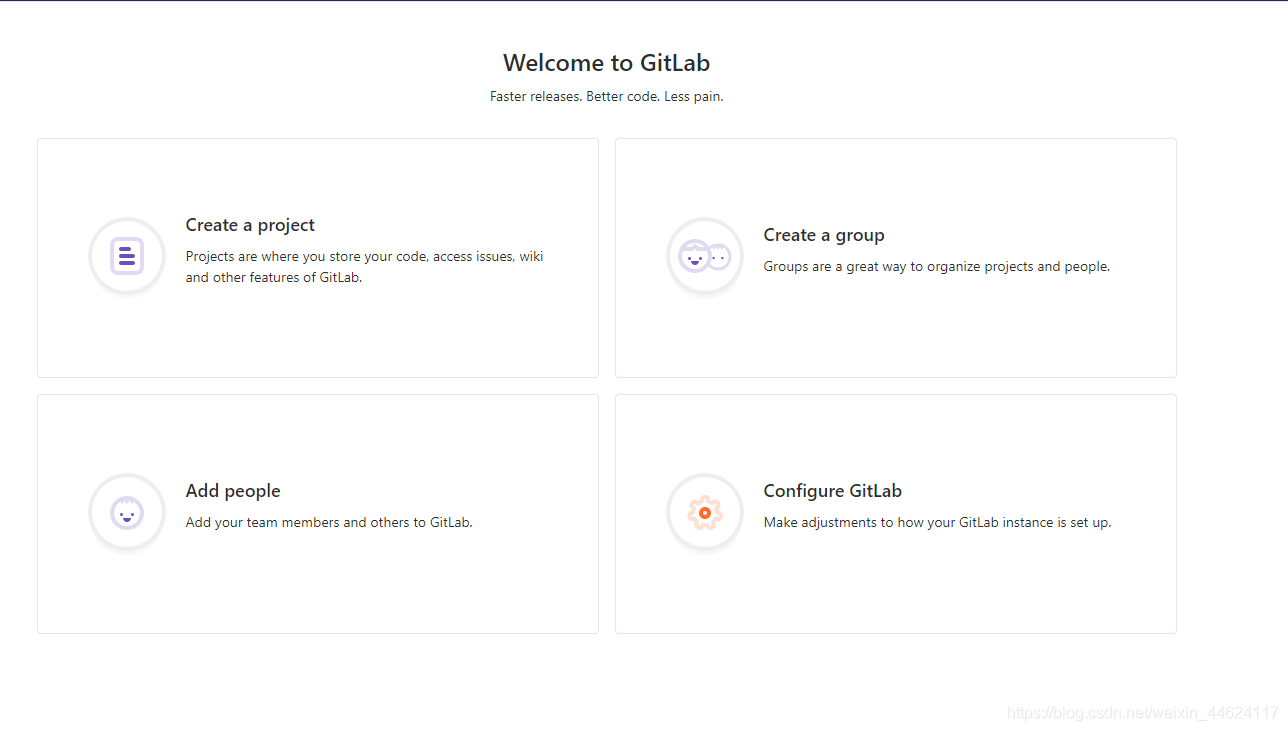
Task: Open the "Create a group" title link
Action: [824, 235]
